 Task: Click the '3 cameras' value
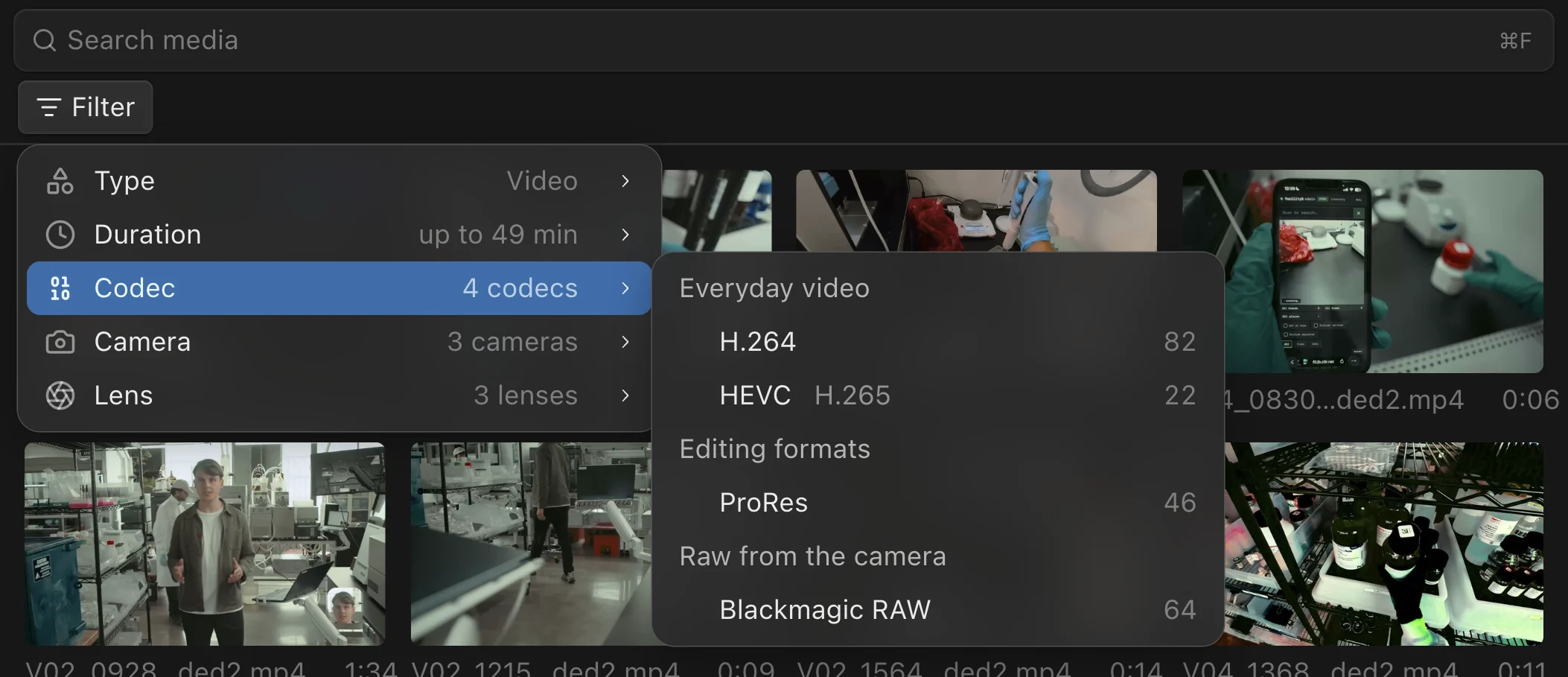[512, 342]
